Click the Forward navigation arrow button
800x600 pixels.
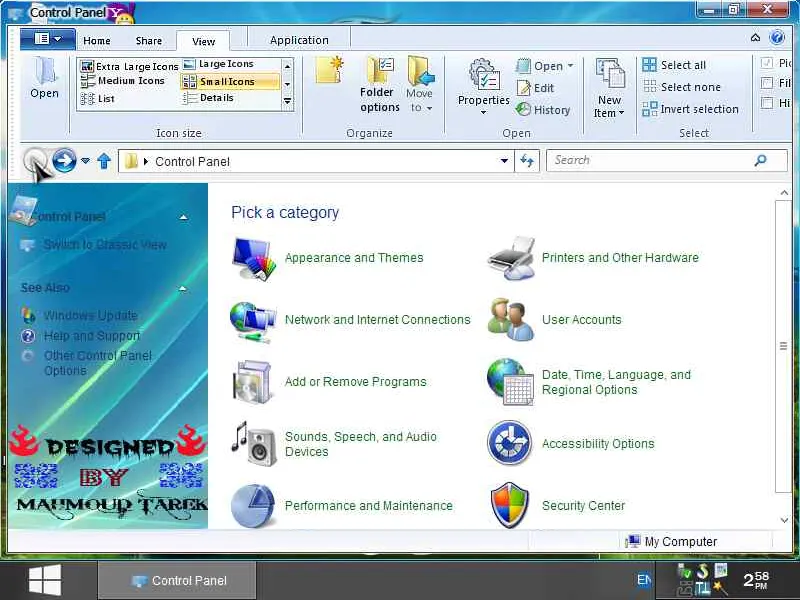click(64, 161)
